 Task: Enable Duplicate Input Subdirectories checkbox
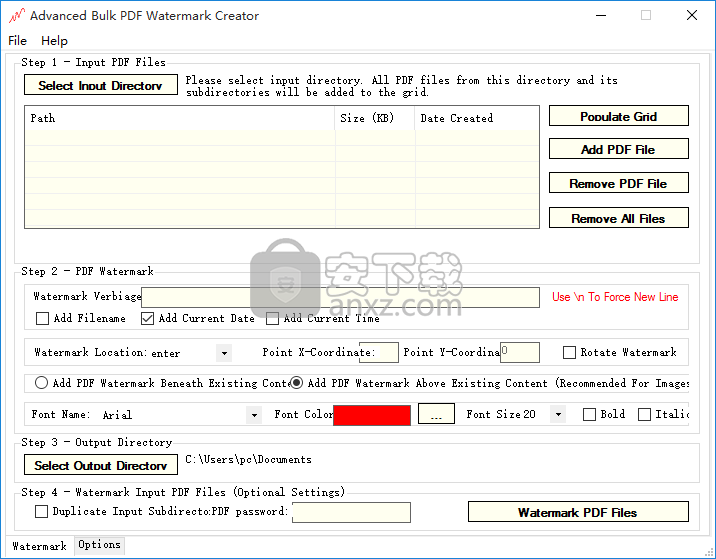coord(42,512)
